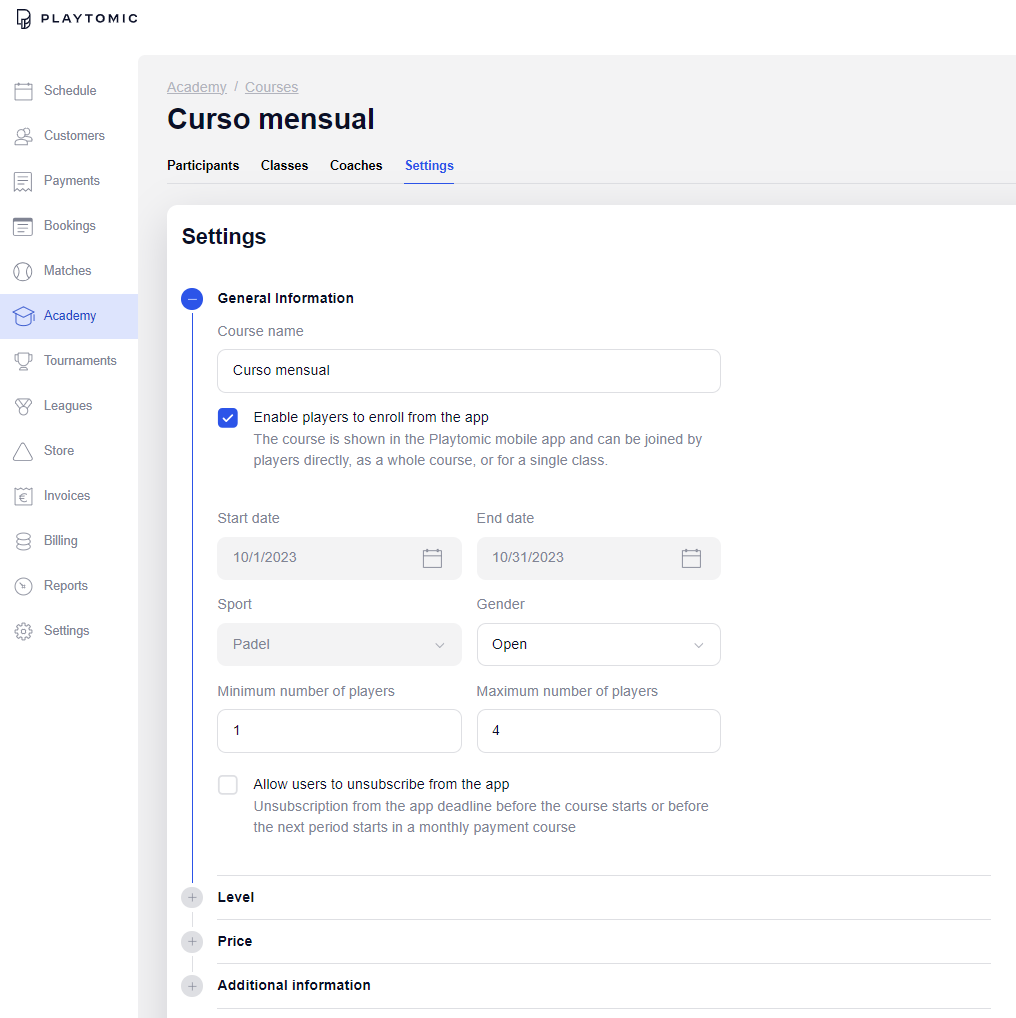The image size is (1016, 1018).
Task: Disable enrollment from the app
Action: tap(227, 417)
